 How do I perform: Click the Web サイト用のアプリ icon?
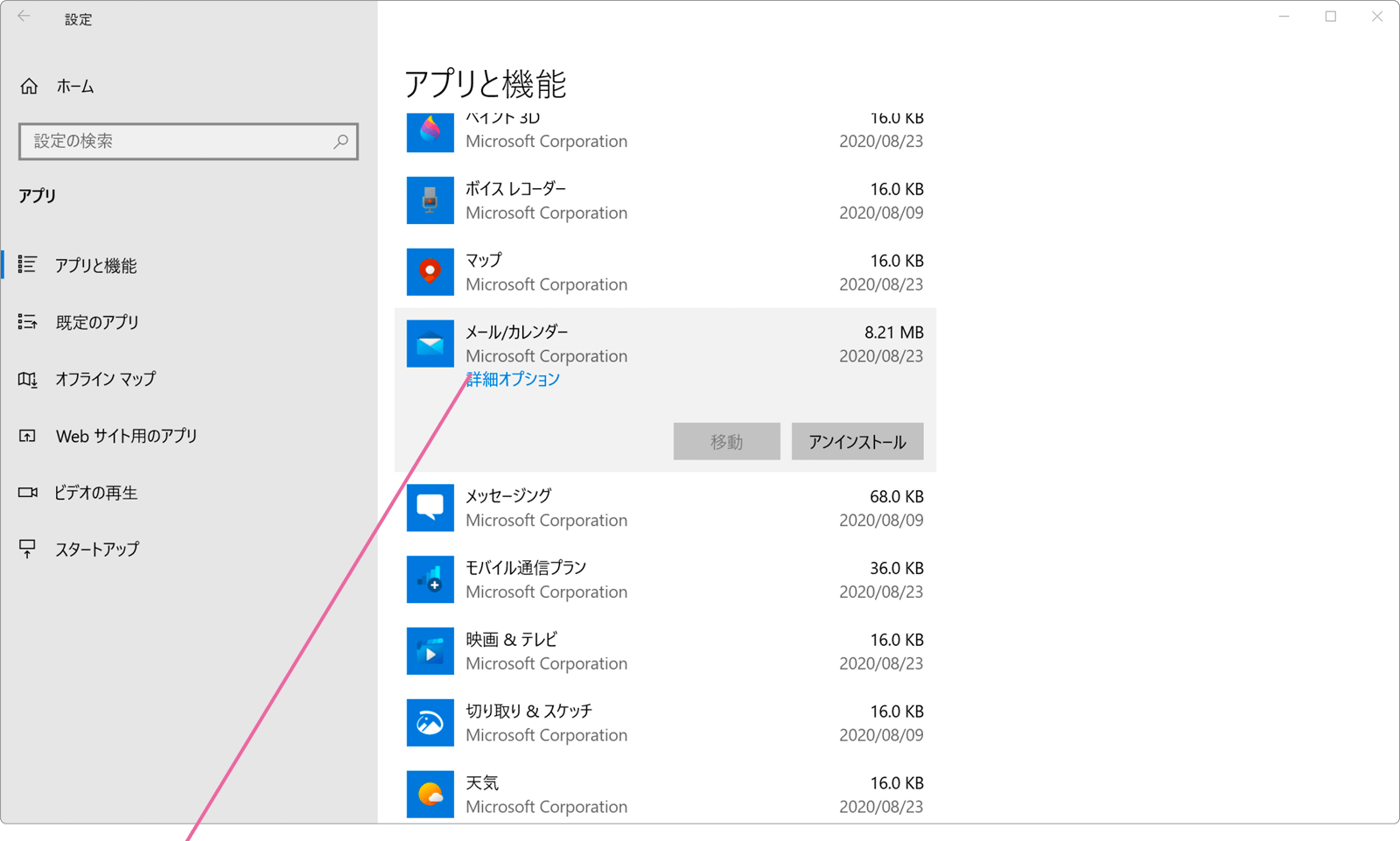27,436
